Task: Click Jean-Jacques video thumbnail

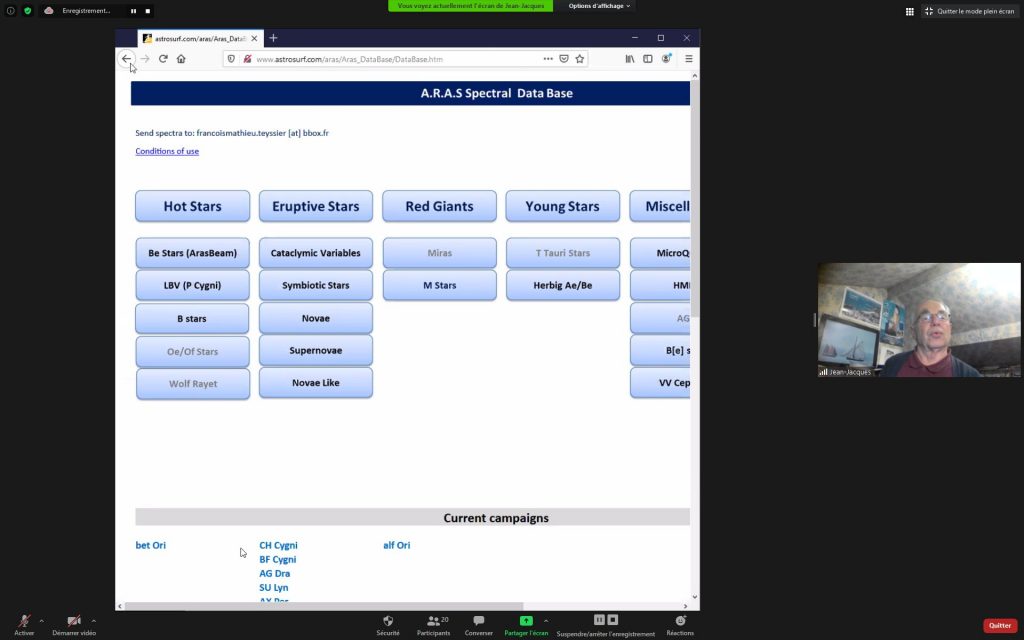Action: [919, 320]
